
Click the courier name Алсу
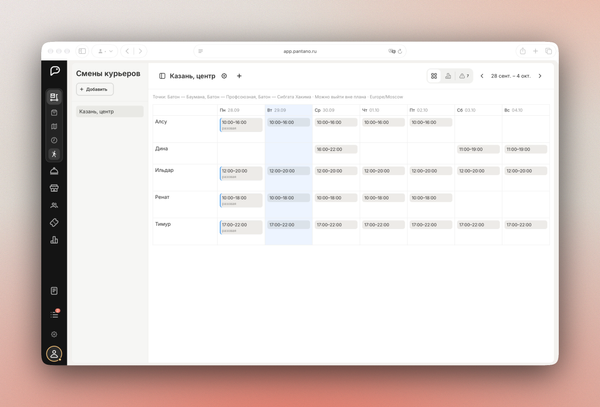[161, 122]
